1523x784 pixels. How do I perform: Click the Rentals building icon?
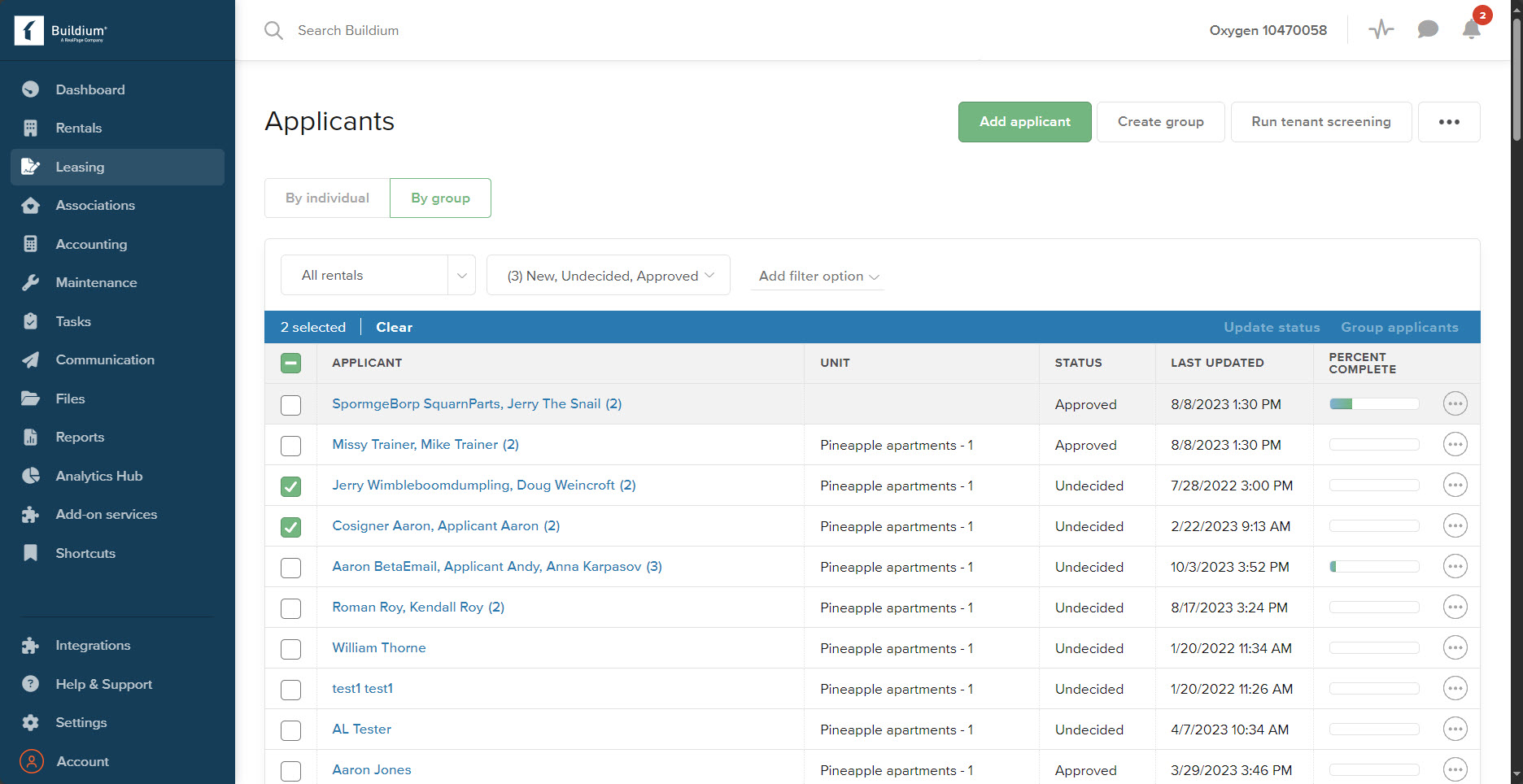[x=31, y=128]
